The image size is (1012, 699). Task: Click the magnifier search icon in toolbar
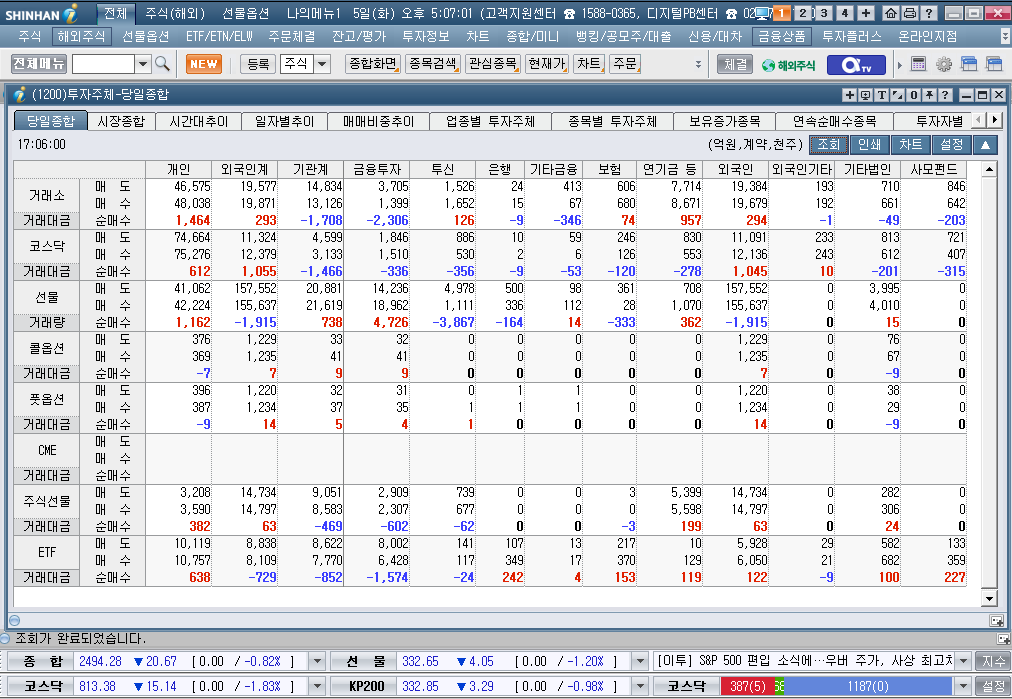[x=162, y=64]
